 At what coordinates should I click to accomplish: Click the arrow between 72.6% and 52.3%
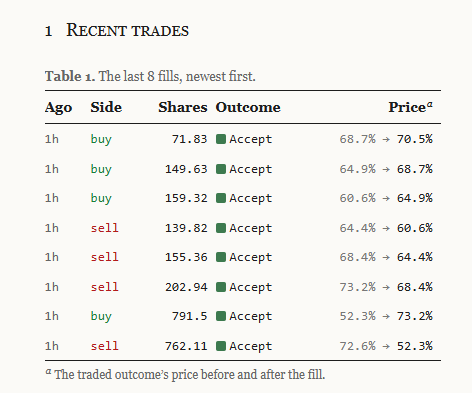click(386, 346)
